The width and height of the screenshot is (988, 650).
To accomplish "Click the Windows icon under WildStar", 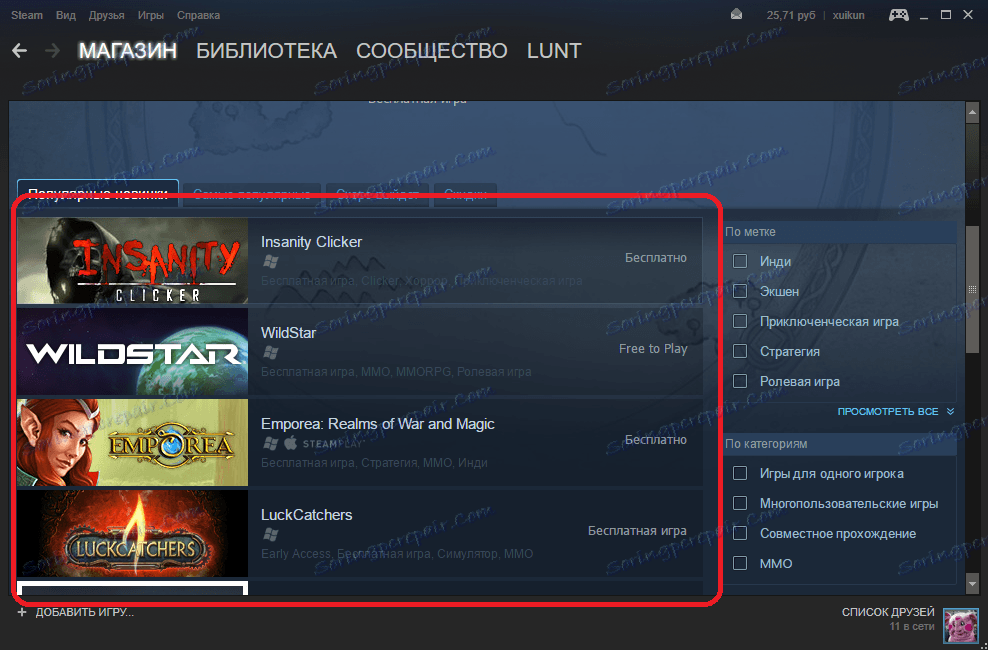I will click(x=269, y=350).
